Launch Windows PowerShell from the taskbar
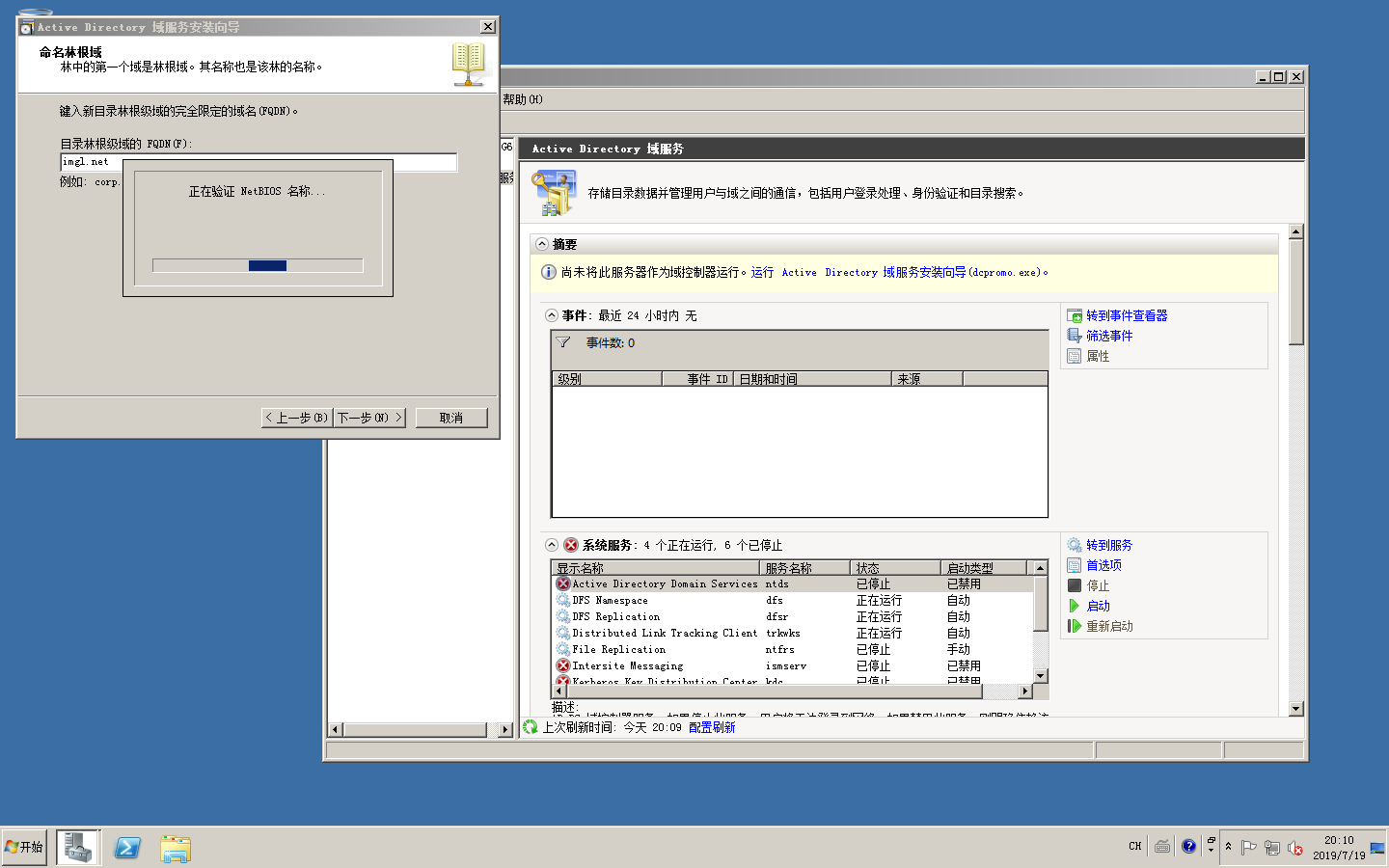 point(127,848)
